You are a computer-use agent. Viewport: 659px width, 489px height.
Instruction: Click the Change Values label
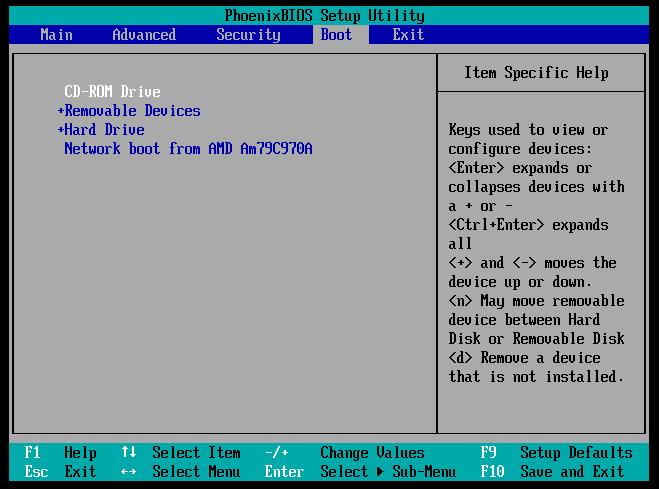tap(372, 453)
